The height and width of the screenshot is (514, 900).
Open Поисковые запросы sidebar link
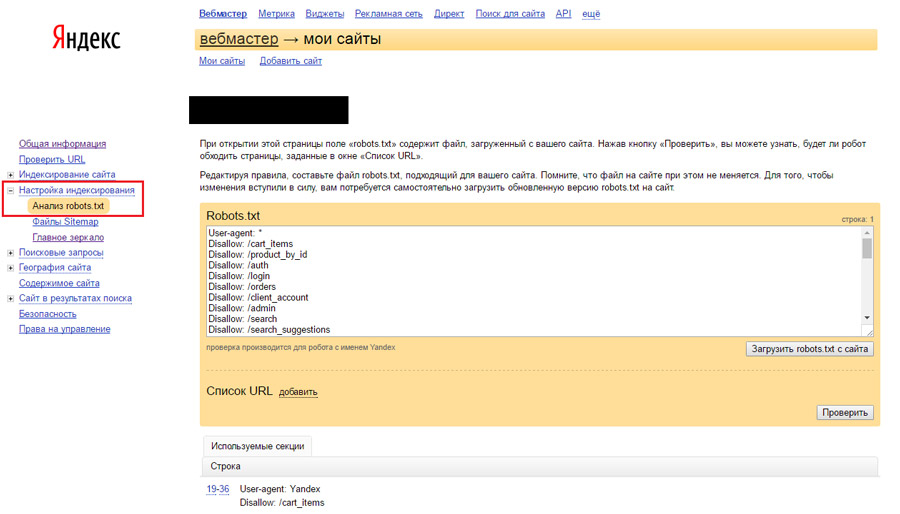[x=61, y=252]
